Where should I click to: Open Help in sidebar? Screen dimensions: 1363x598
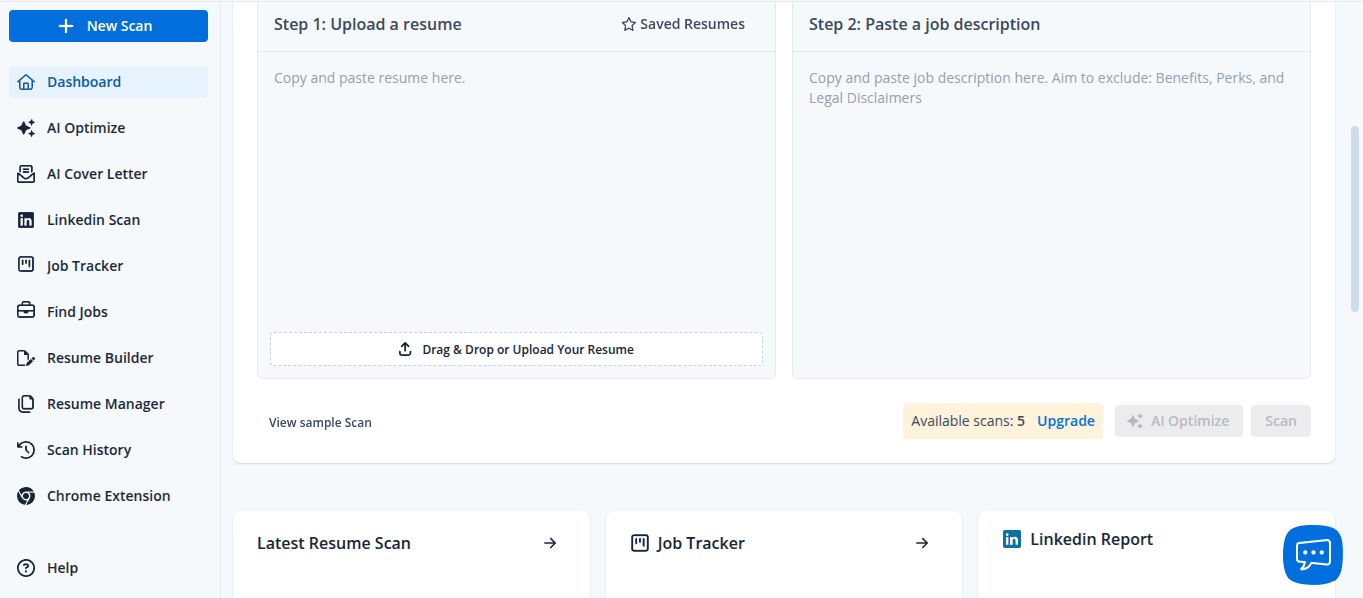[x=108, y=568]
